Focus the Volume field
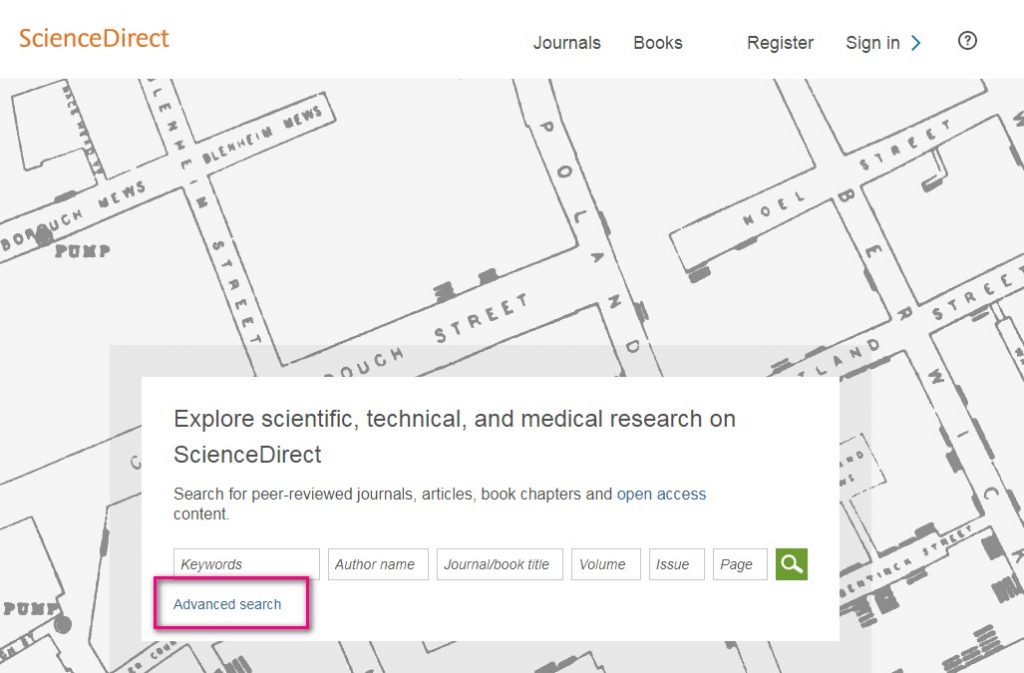1024x673 pixels. point(605,564)
